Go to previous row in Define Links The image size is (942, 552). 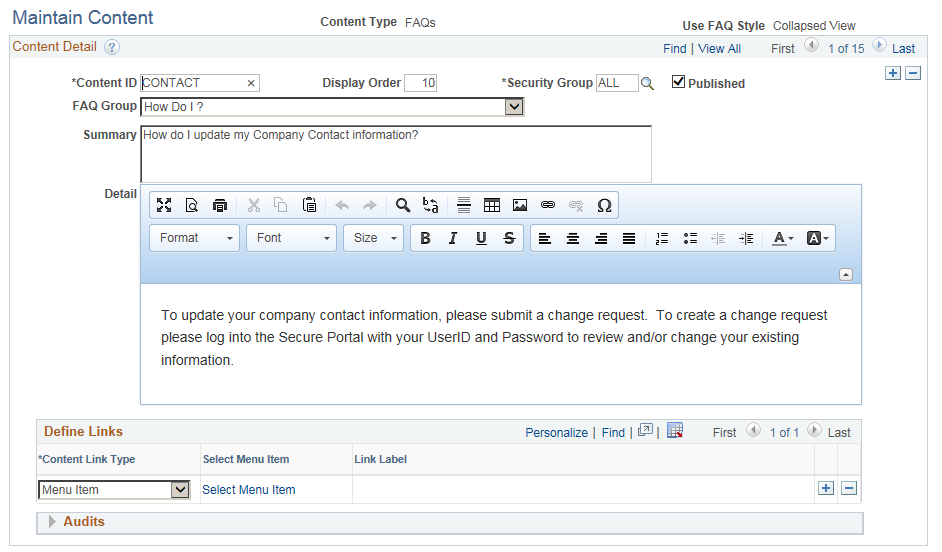[x=753, y=429]
